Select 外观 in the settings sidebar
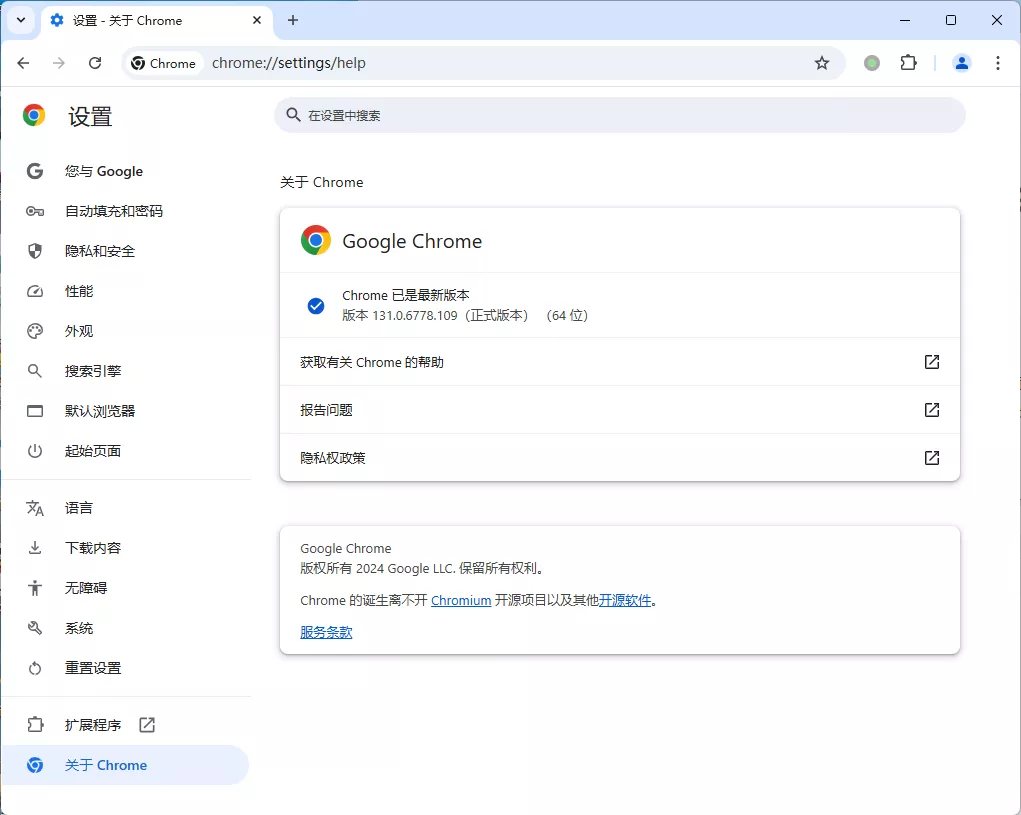The height and width of the screenshot is (815, 1021). [x=79, y=330]
